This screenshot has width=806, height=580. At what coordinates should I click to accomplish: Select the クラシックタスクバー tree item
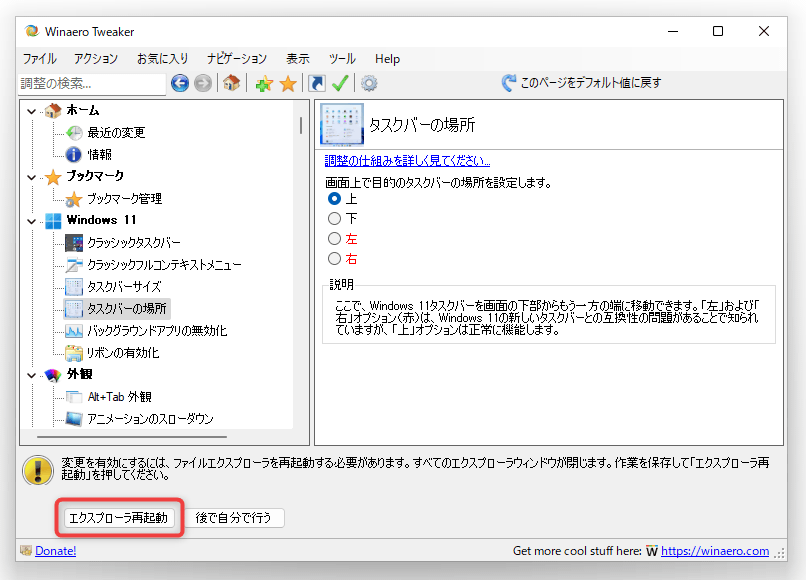(x=134, y=243)
